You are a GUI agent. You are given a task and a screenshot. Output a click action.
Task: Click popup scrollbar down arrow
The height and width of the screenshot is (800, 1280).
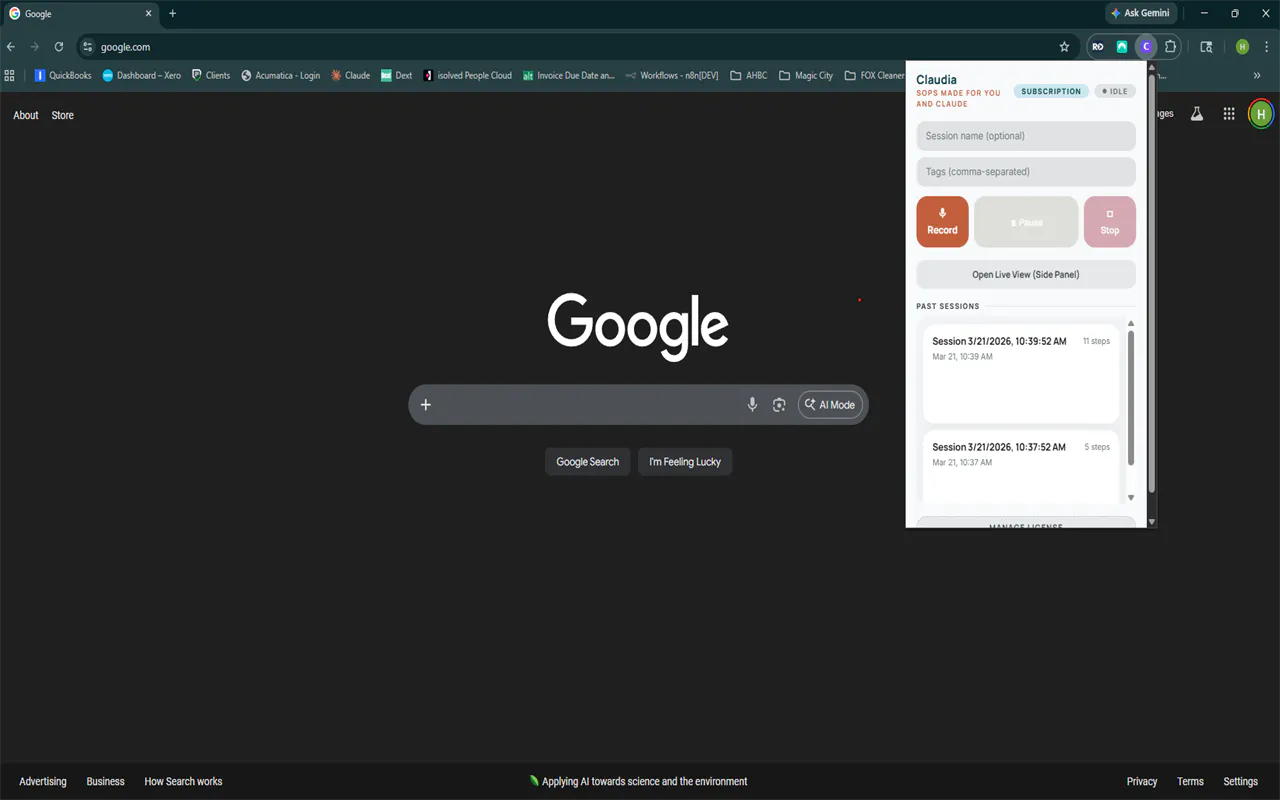pyautogui.click(x=1151, y=521)
